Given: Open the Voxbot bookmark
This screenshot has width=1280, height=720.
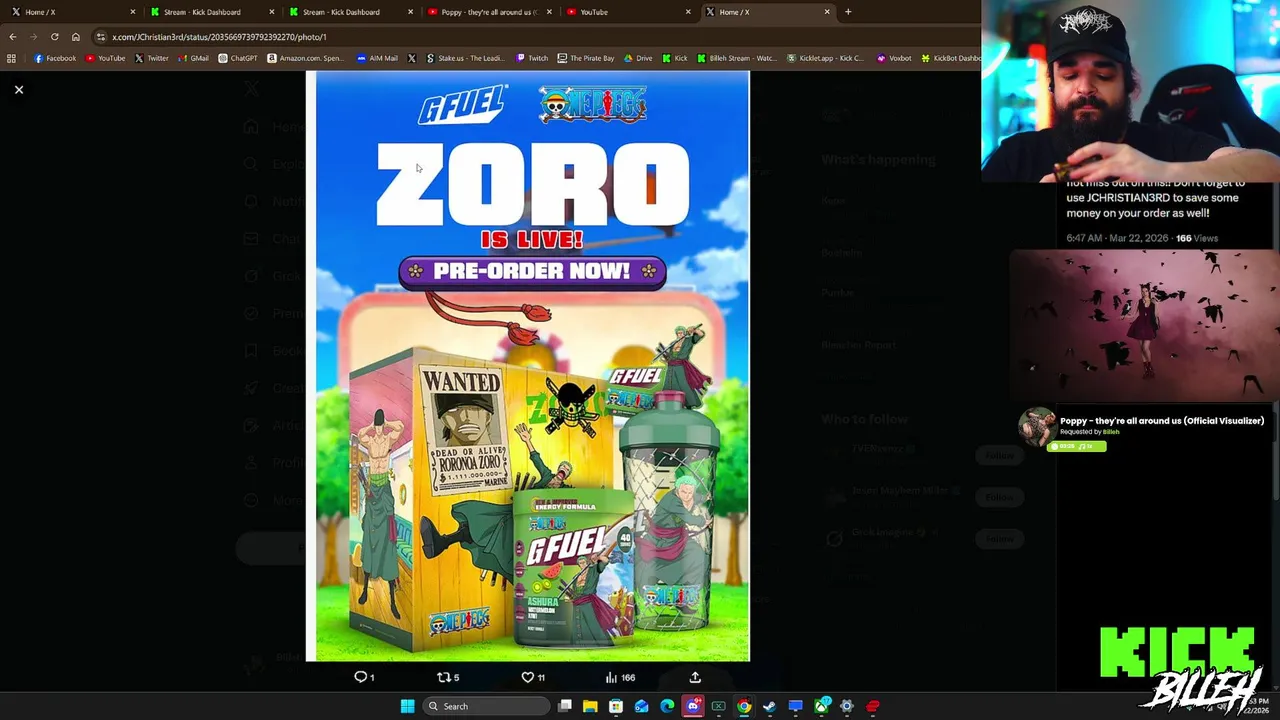Looking at the screenshot, I should tap(894, 58).
